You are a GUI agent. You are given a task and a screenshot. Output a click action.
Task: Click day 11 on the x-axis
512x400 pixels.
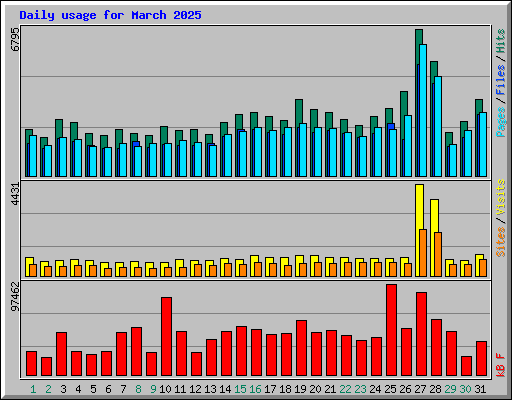point(180,389)
